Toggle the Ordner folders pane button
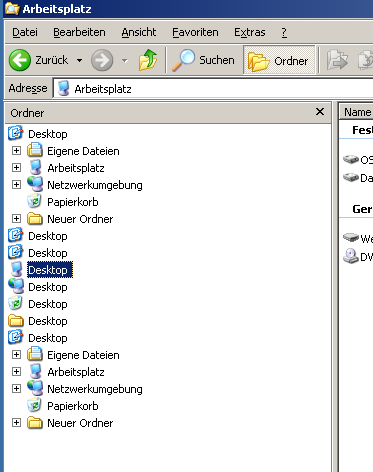The image size is (373, 472). point(279,60)
